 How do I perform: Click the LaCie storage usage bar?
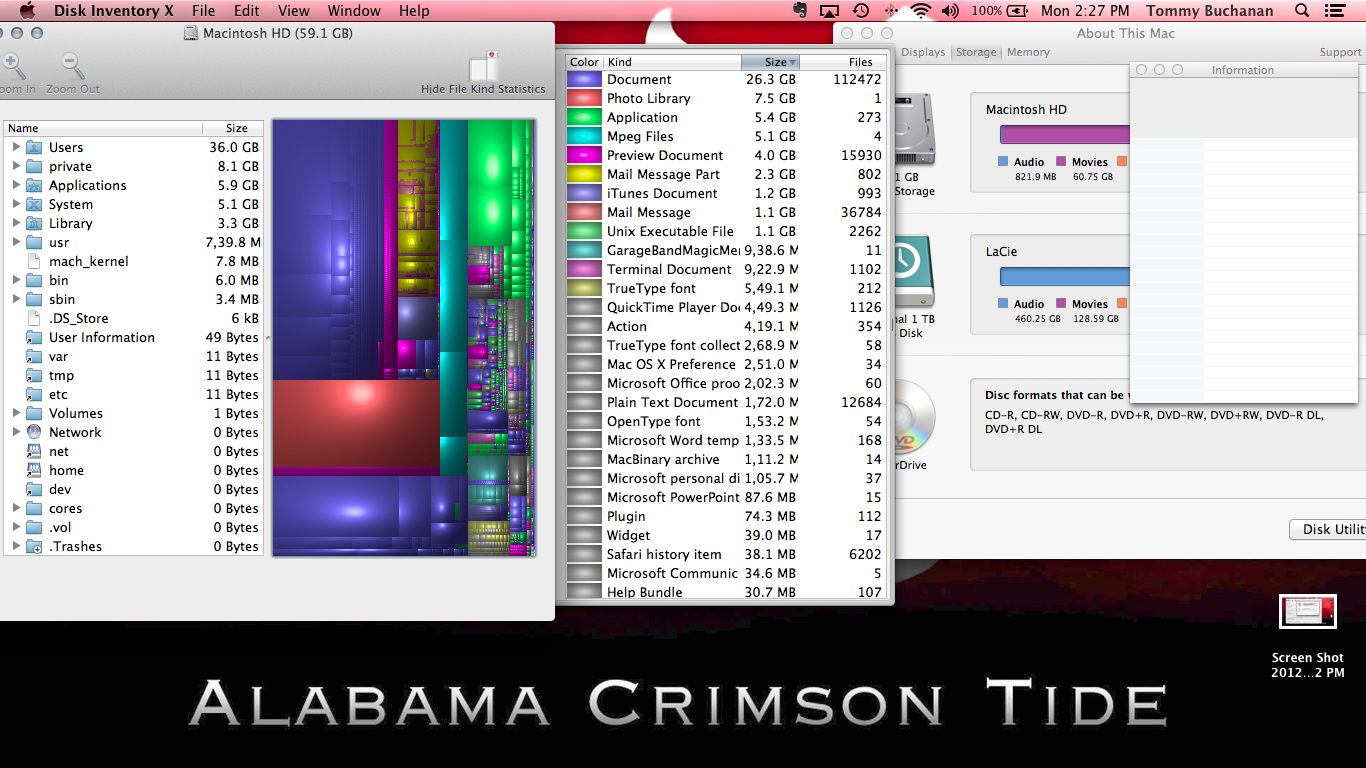1065,276
